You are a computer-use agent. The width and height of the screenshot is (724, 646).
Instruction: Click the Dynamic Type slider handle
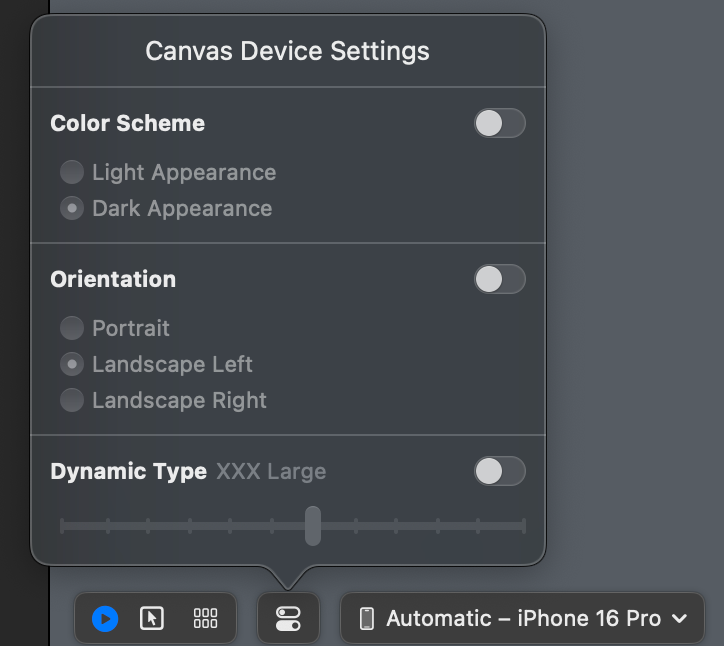click(313, 525)
